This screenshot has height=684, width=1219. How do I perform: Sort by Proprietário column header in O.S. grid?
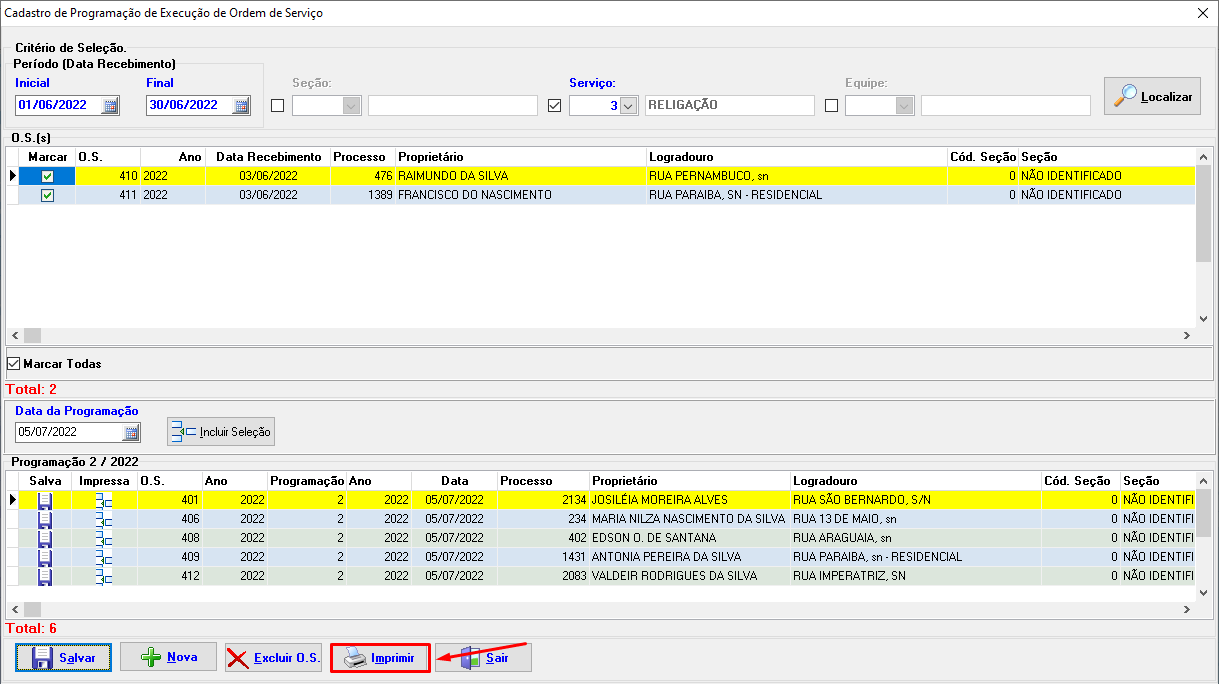(x=520, y=157)
